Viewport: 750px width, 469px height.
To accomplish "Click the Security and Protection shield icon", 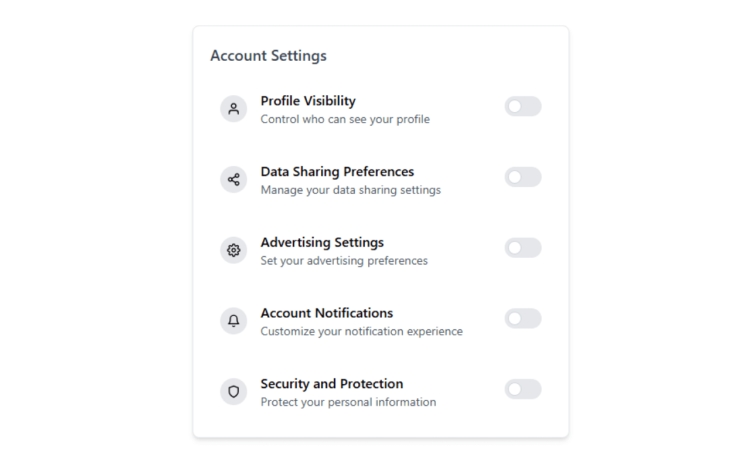I will (x=233, y=392).
